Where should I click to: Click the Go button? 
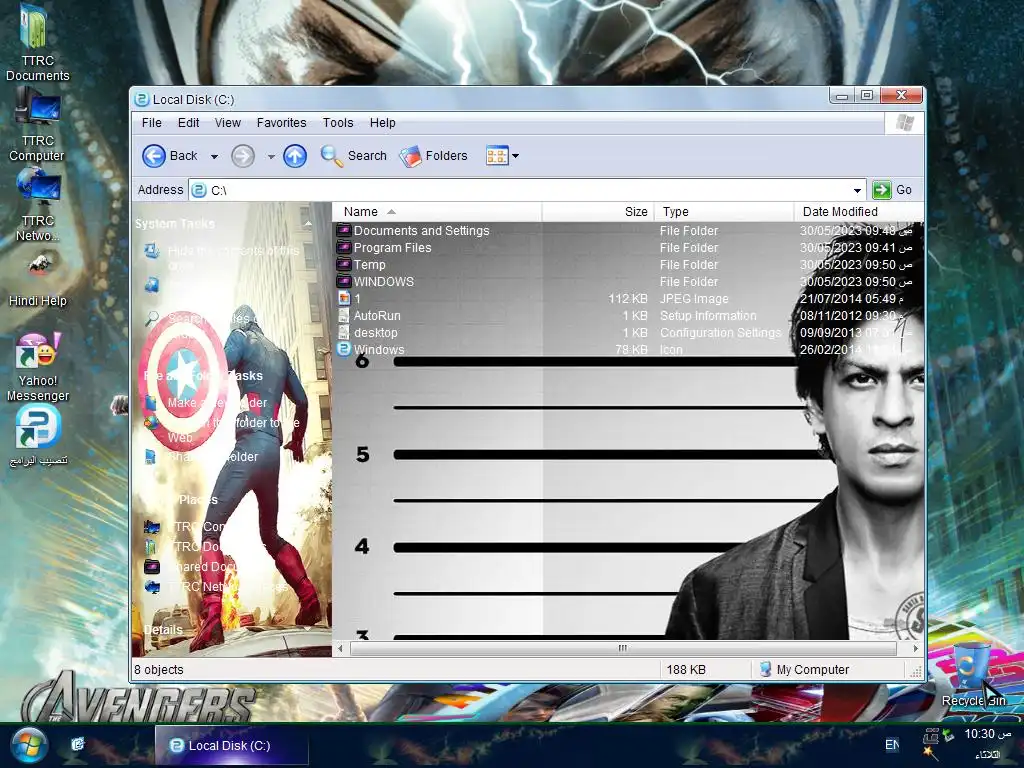point(892,190)
